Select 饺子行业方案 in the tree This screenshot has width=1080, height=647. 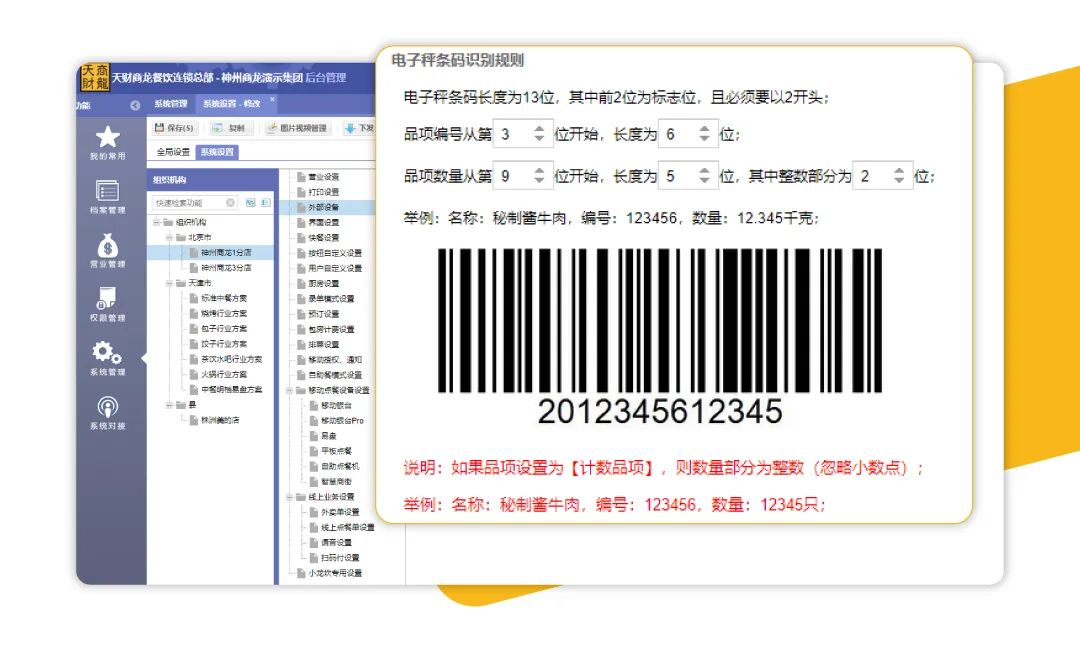[224, 344]
